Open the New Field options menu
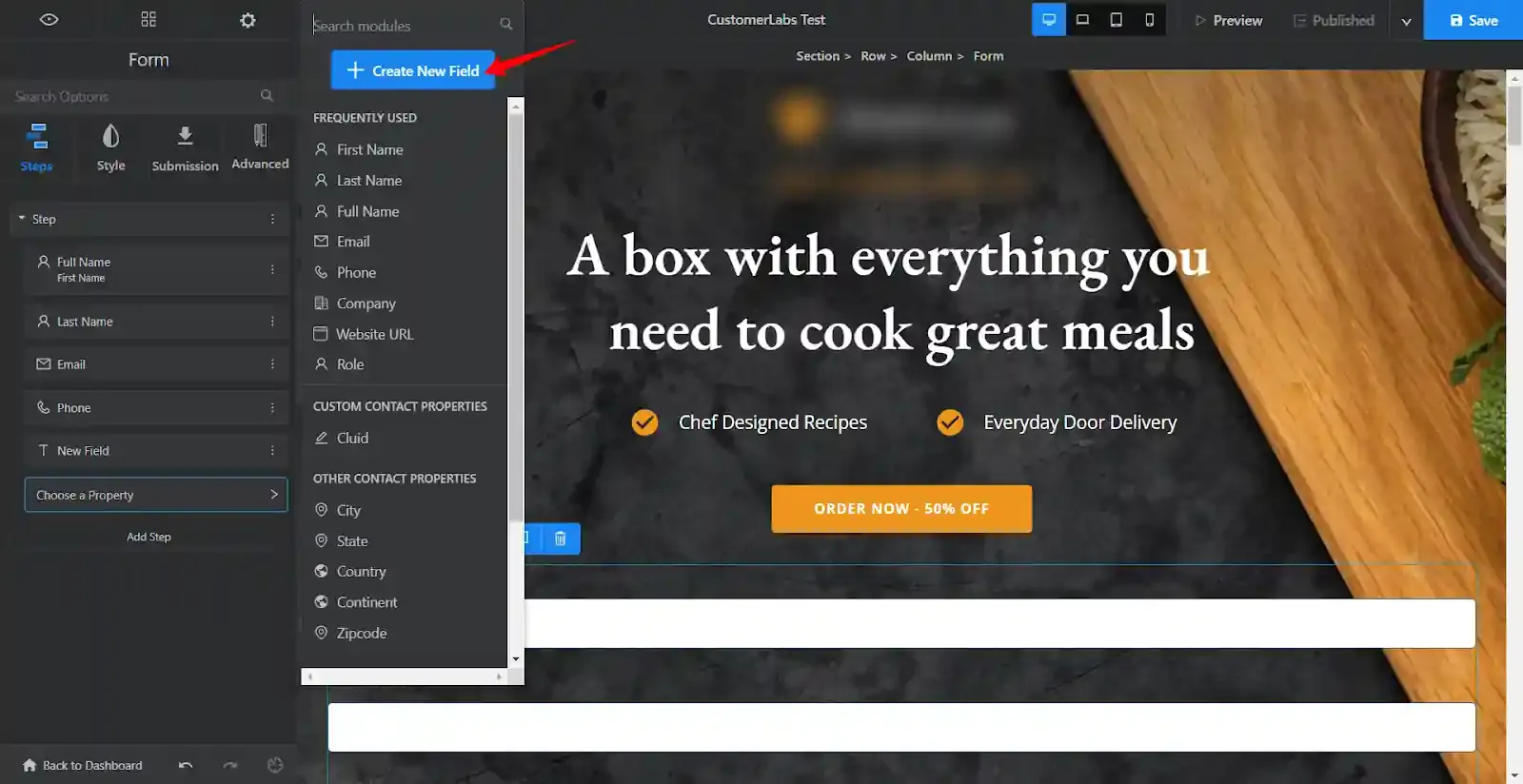Screen dimensions: 1523x784 tap(272, 451)
